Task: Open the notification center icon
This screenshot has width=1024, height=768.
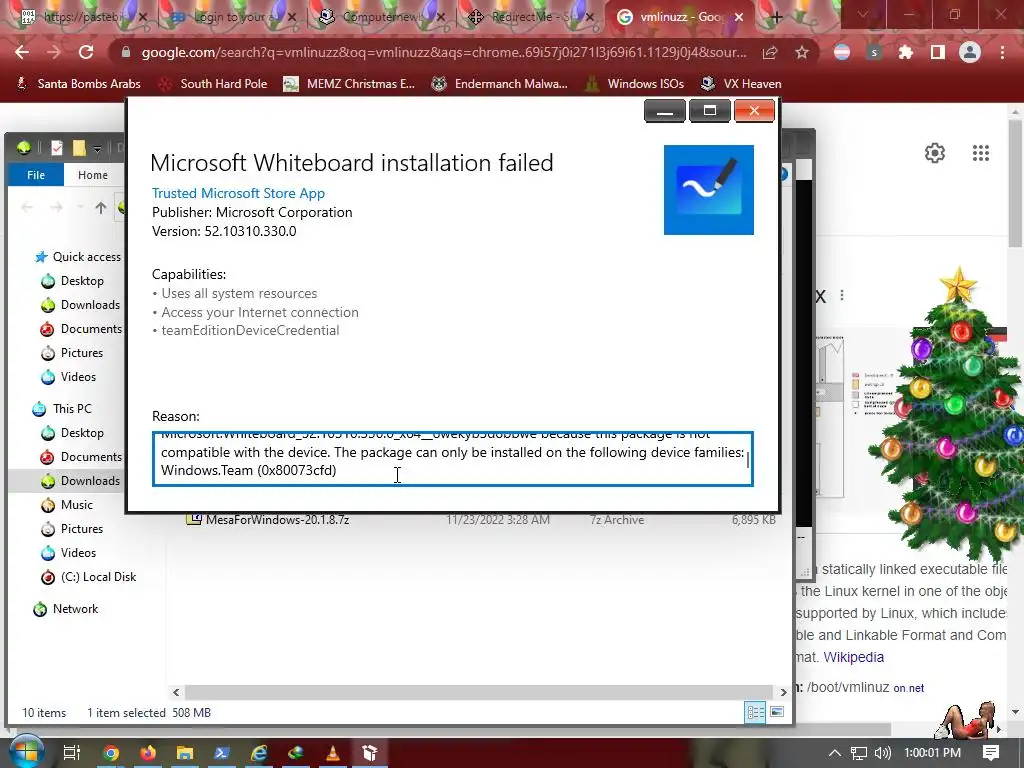Action: click(991, 752)
